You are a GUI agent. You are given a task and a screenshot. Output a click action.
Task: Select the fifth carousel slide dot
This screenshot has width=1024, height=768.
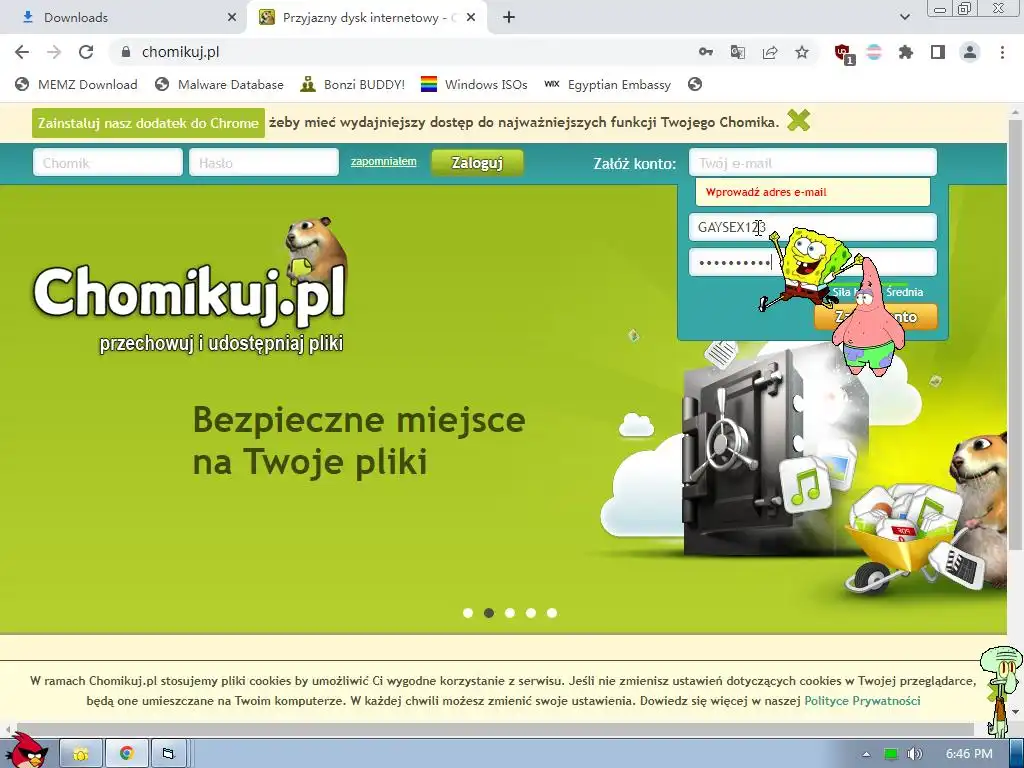coord(552,613)
